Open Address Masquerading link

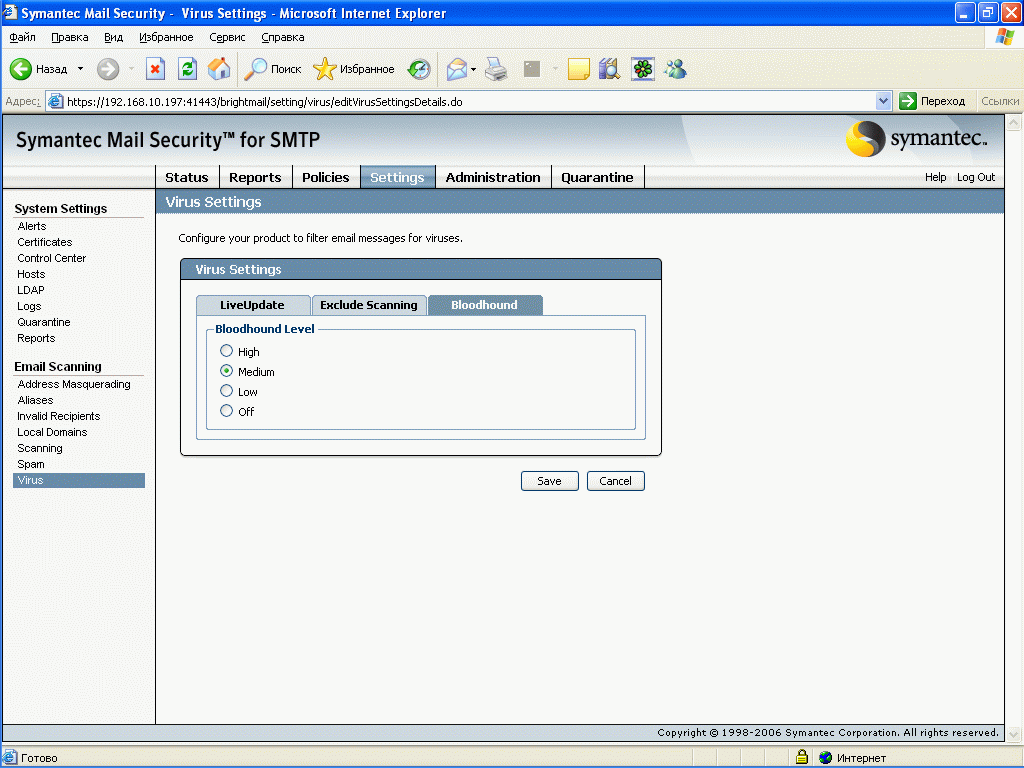point(74,384)
